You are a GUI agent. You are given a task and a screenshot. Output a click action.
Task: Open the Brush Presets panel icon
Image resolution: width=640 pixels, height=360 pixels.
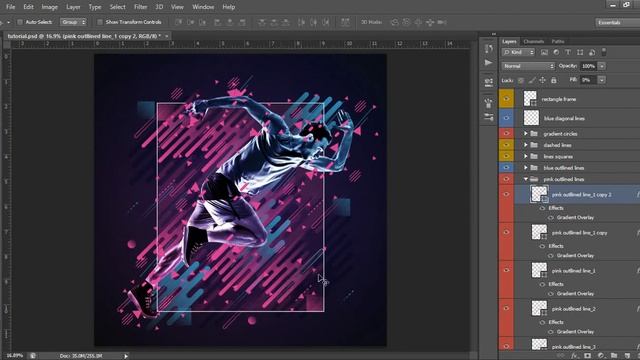[x=489, y=103]
